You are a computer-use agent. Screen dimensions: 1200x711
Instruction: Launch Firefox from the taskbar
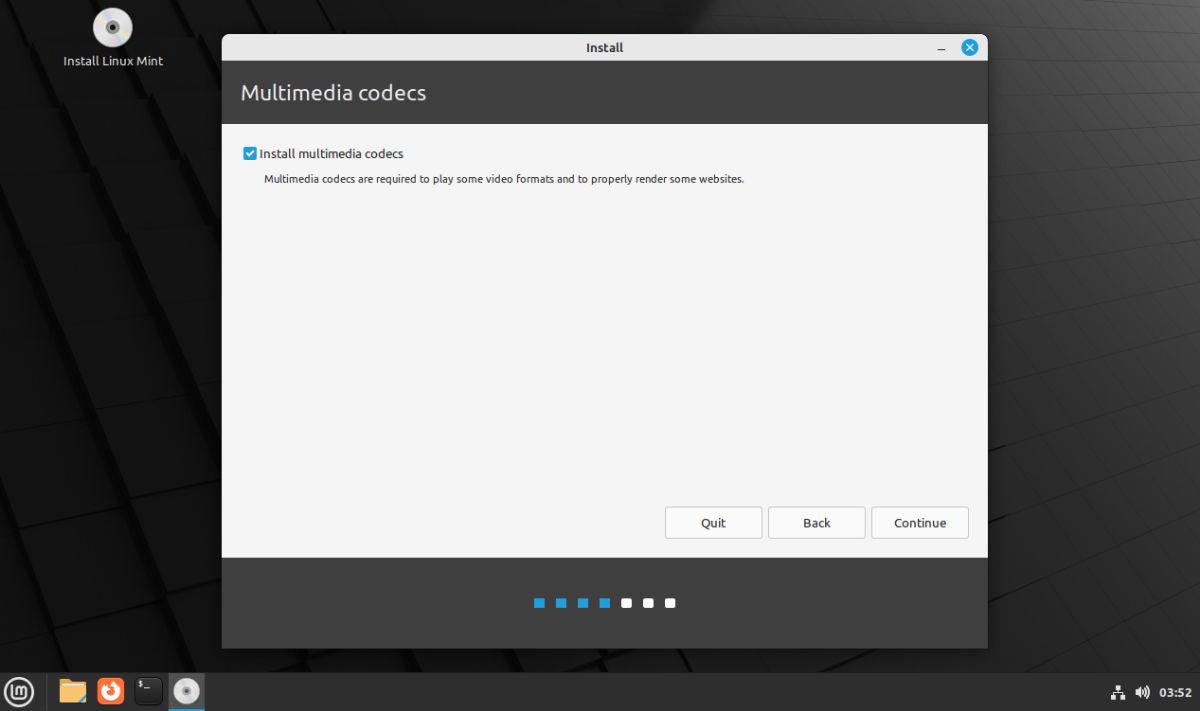point(109,691)
